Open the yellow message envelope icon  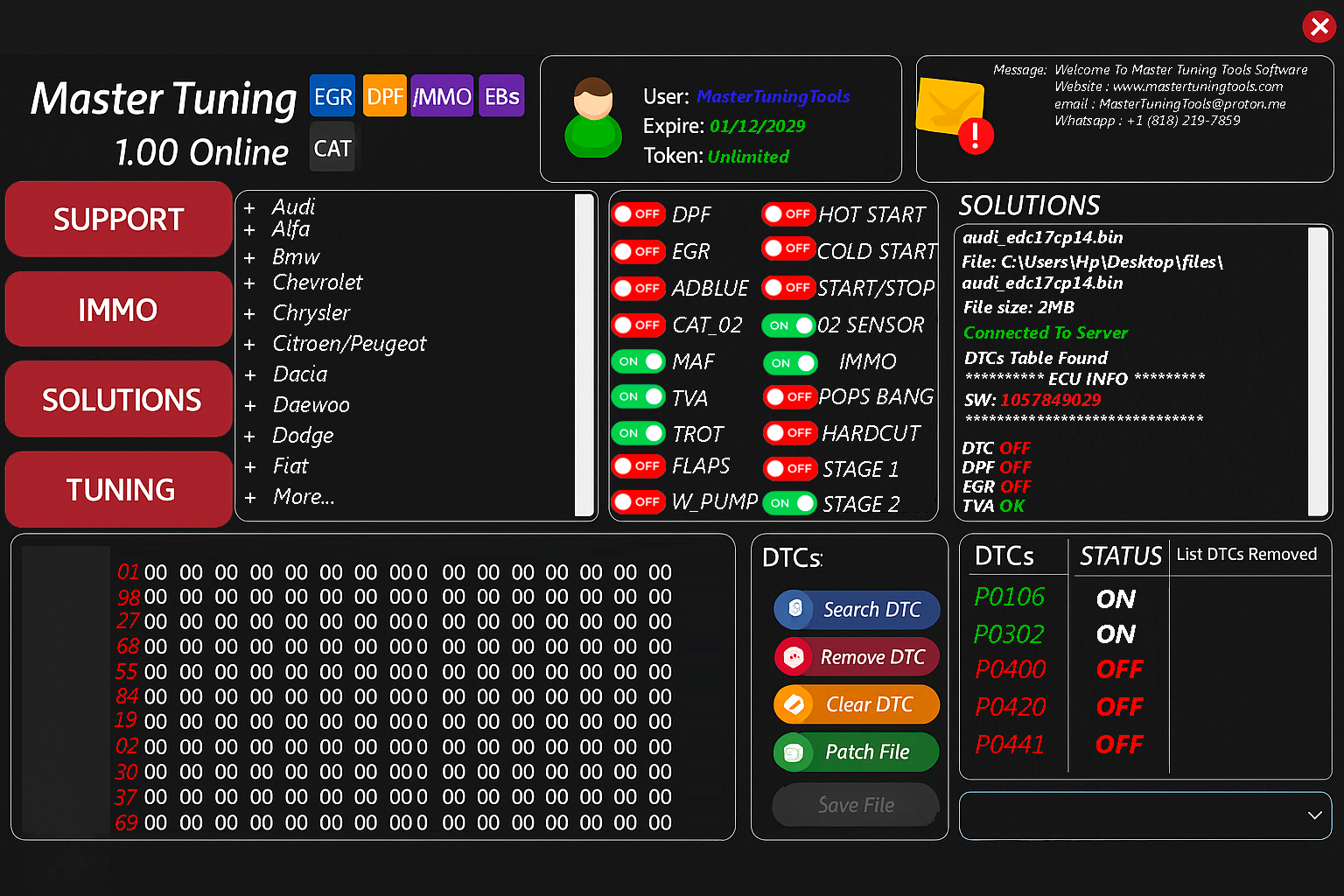950,107
